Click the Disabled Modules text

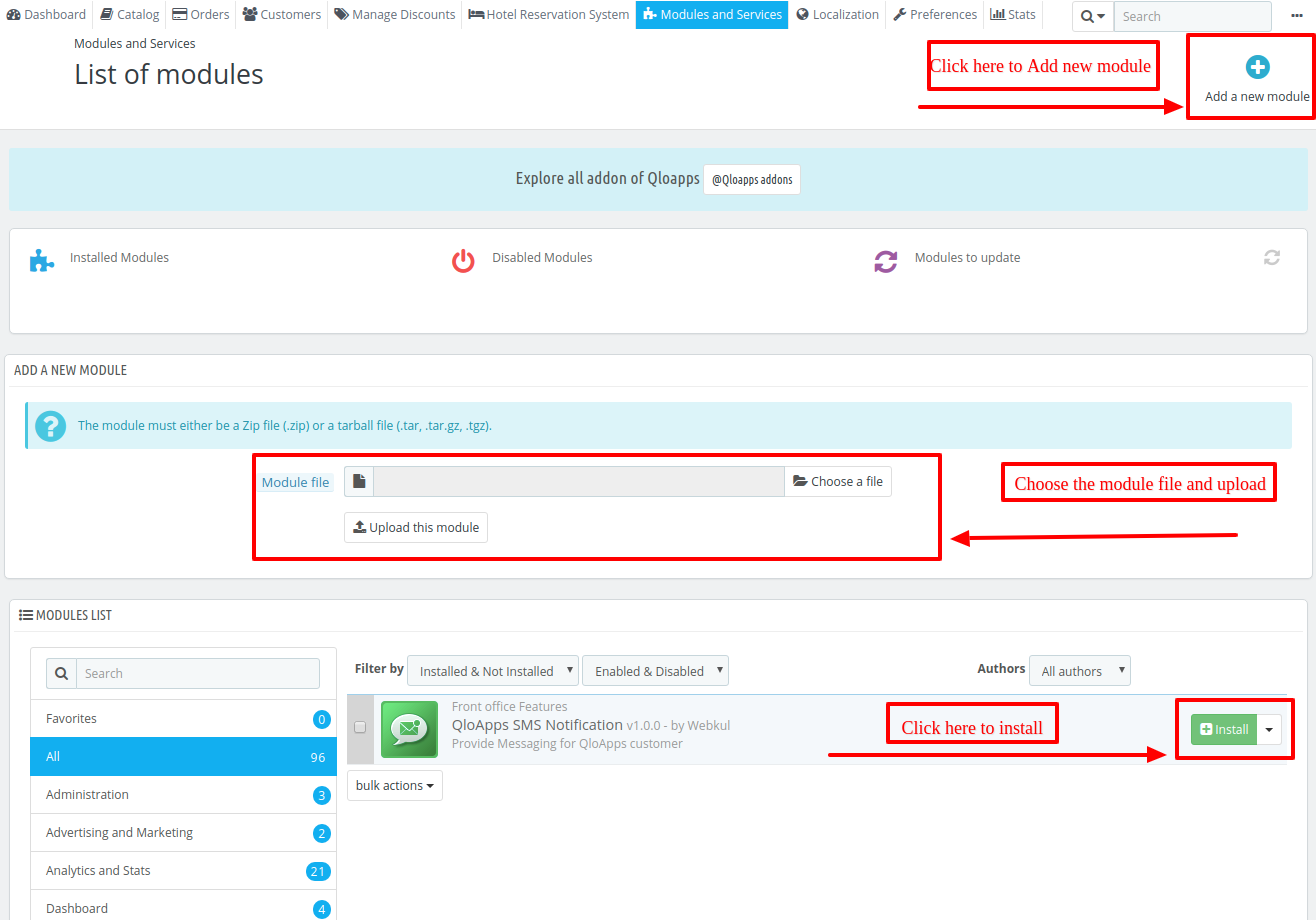point(542,257)
